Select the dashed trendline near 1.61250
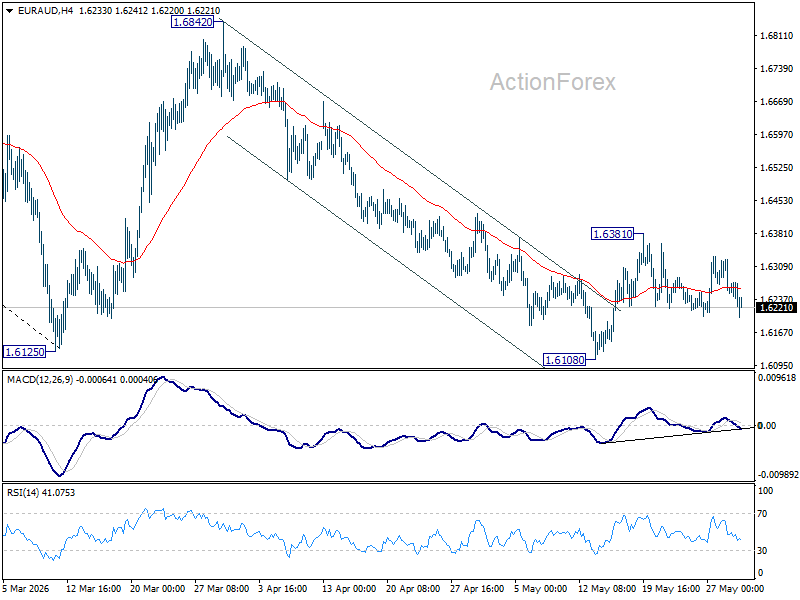This screenshot has width=800, height=600. 29,326
